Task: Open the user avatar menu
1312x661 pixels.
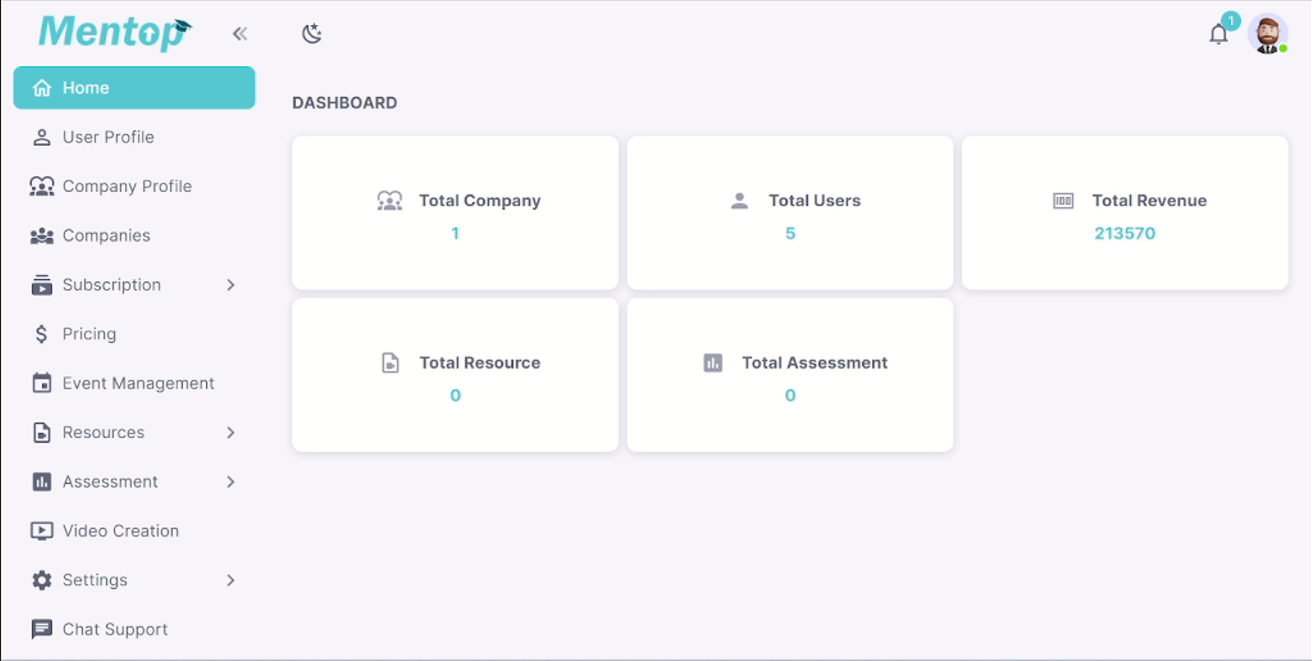Action: point(1267,34)
